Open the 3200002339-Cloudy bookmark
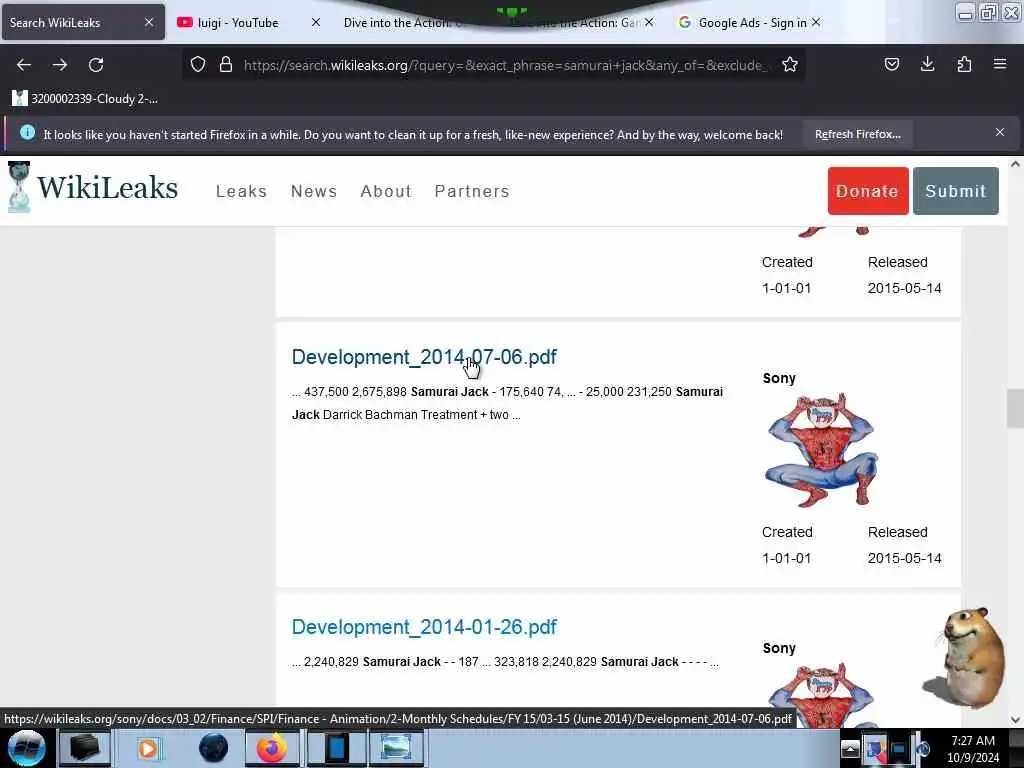Viewport: 1024px width, 768px height. [85, 99]
